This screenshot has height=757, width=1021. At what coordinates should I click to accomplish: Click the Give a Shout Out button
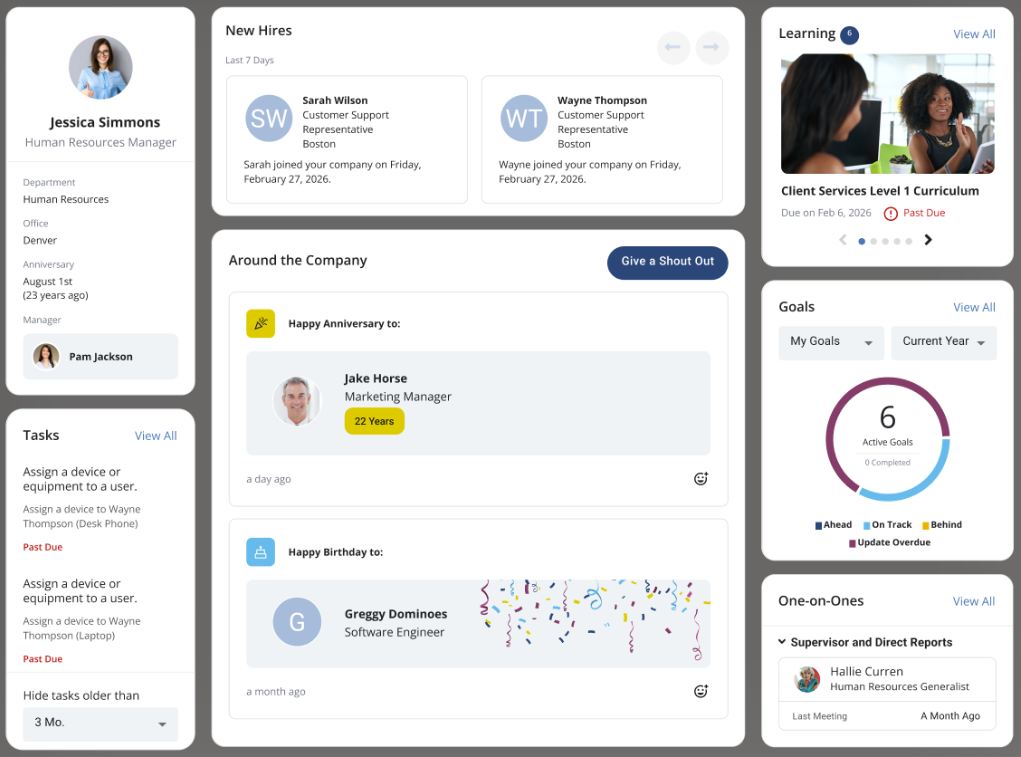click(x=667, y=262)
